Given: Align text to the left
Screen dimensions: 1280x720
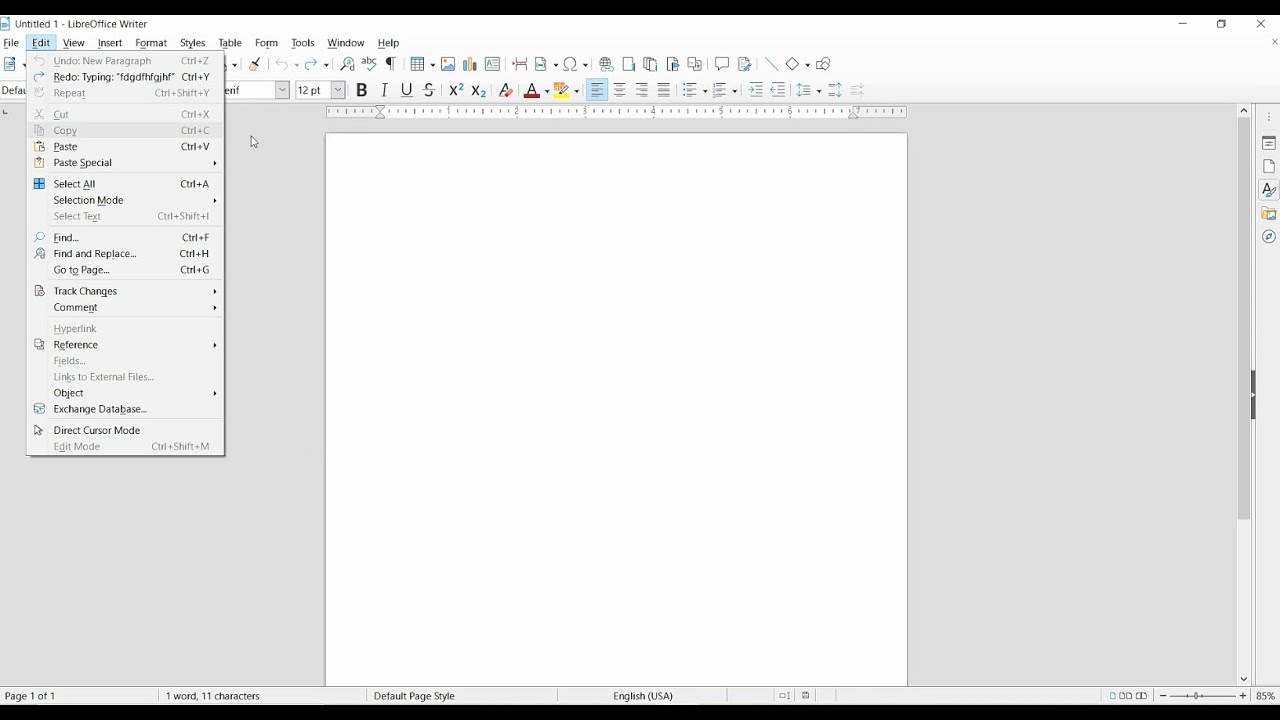Looking at the screenshot, I should coord(597,90).
